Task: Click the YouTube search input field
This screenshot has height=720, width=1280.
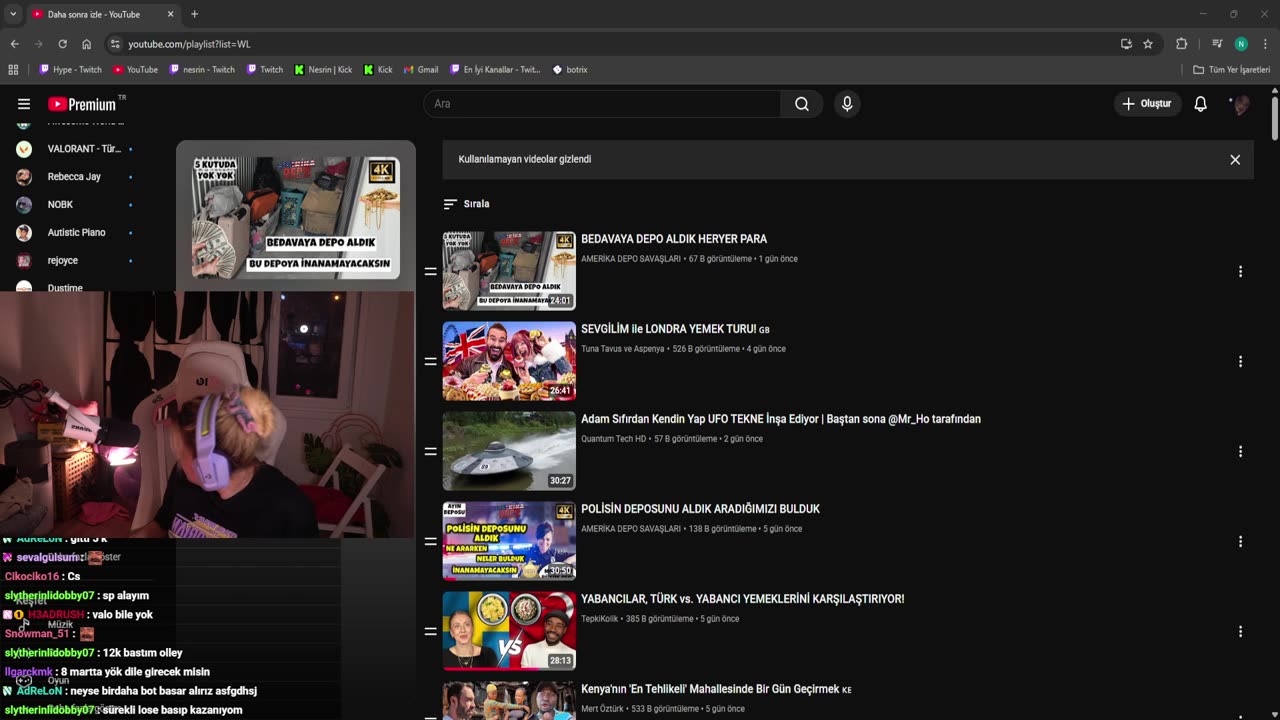Action: 603,104
